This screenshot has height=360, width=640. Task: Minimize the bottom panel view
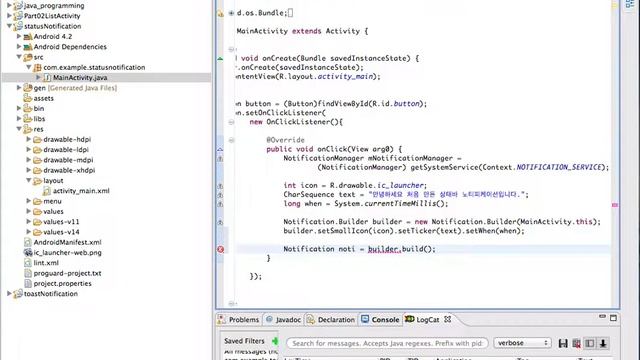[602, 317]
